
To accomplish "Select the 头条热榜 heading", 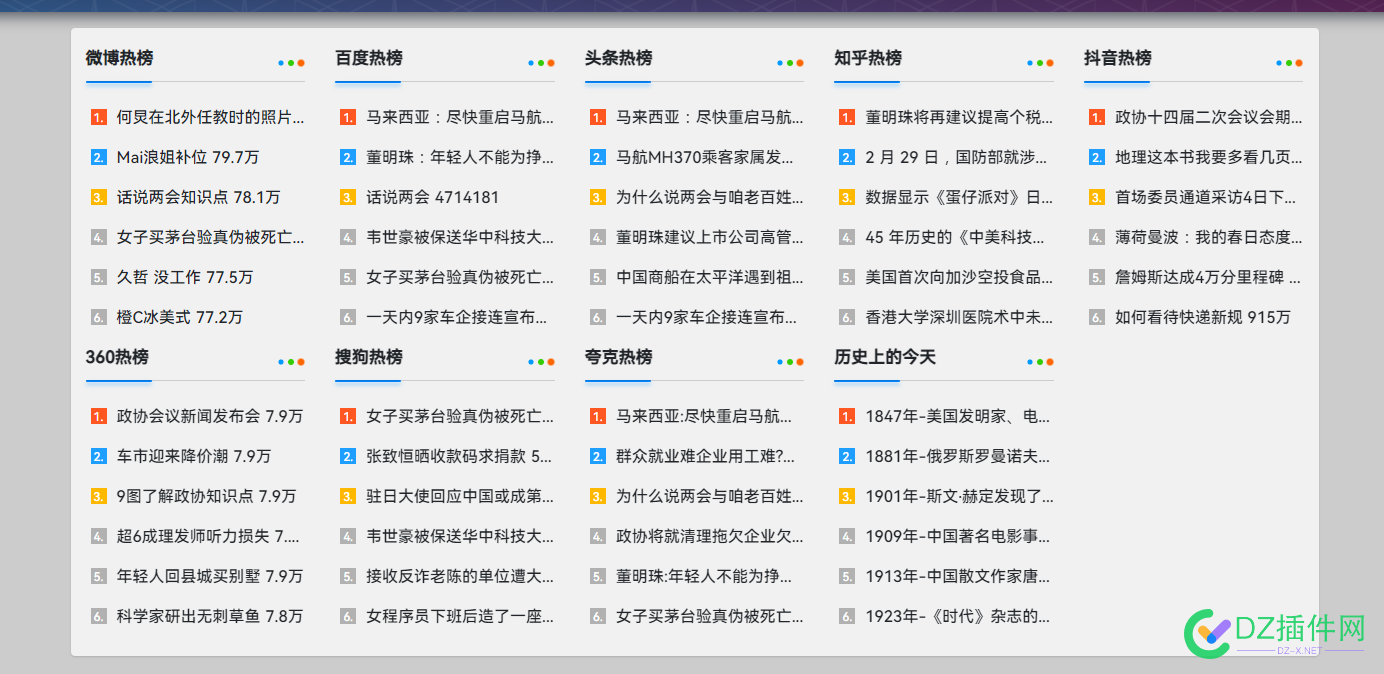I will click(x=618, y=58).
